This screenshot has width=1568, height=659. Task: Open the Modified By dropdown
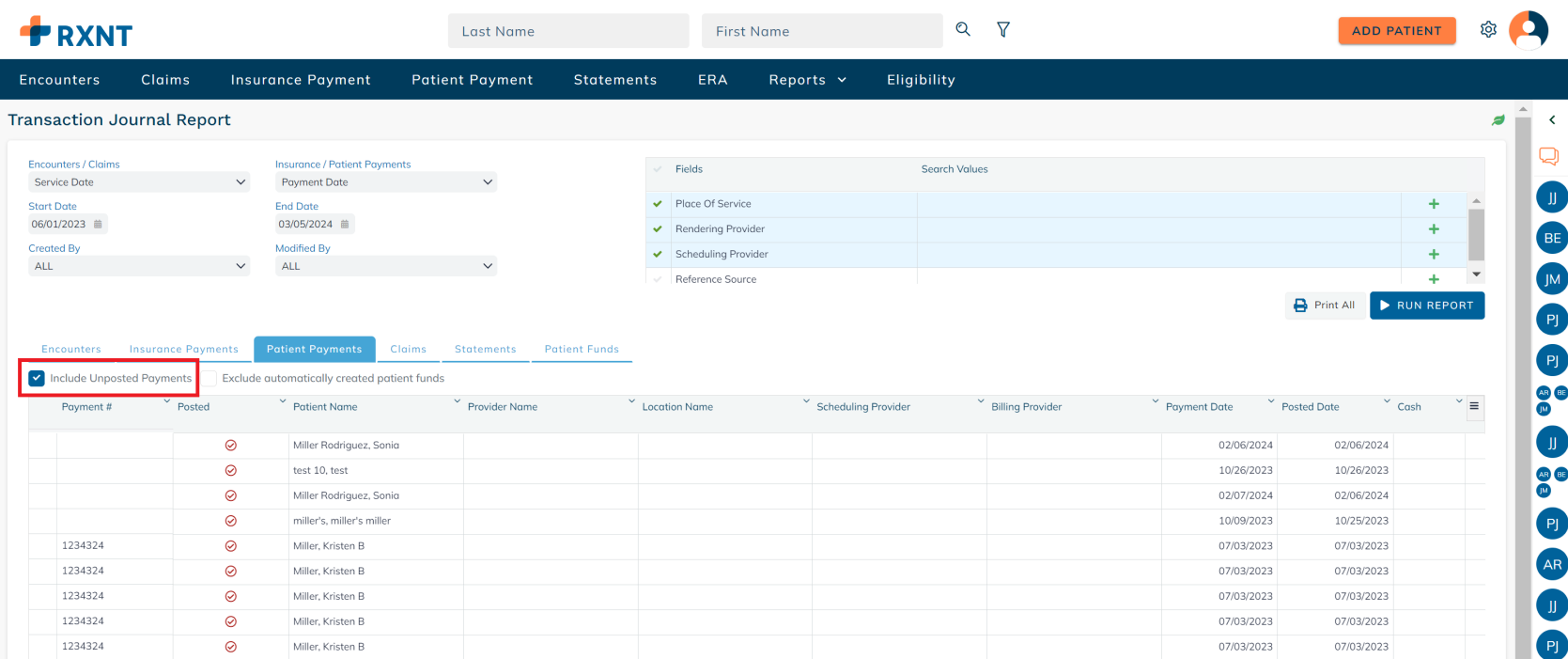[x=386, y=266]
